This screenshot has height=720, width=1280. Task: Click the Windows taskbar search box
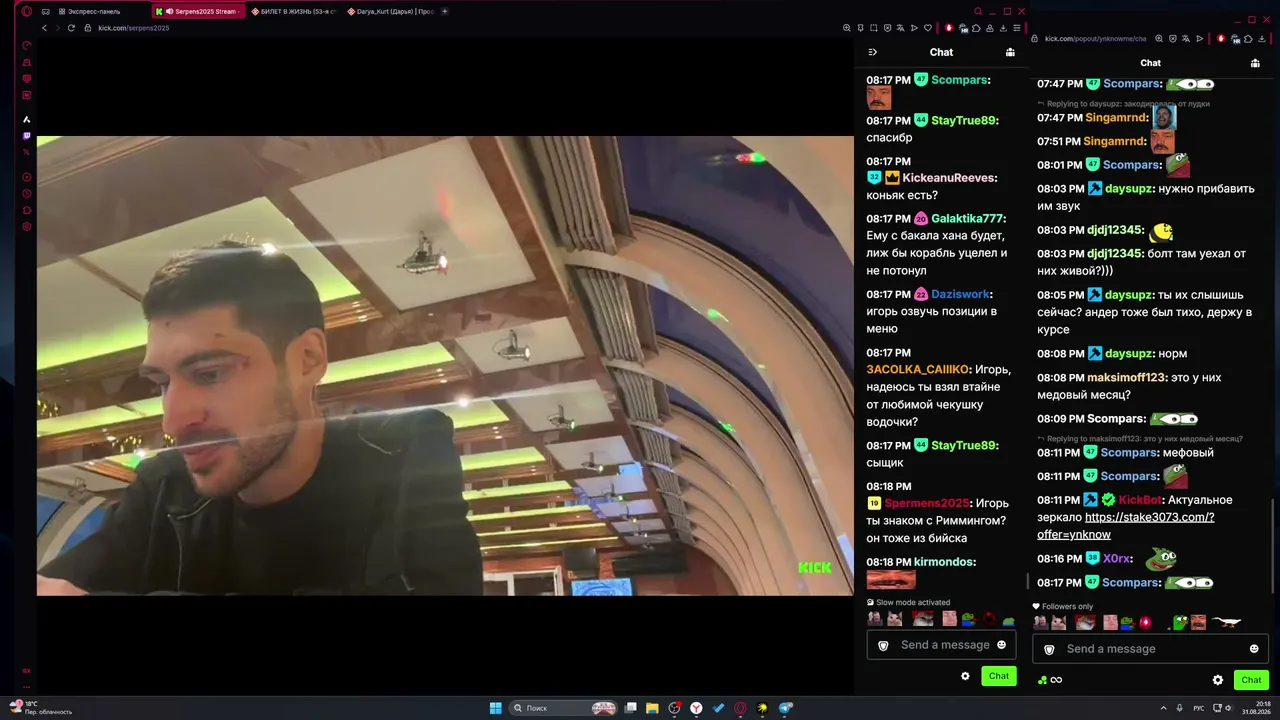[x=563, y=708]
